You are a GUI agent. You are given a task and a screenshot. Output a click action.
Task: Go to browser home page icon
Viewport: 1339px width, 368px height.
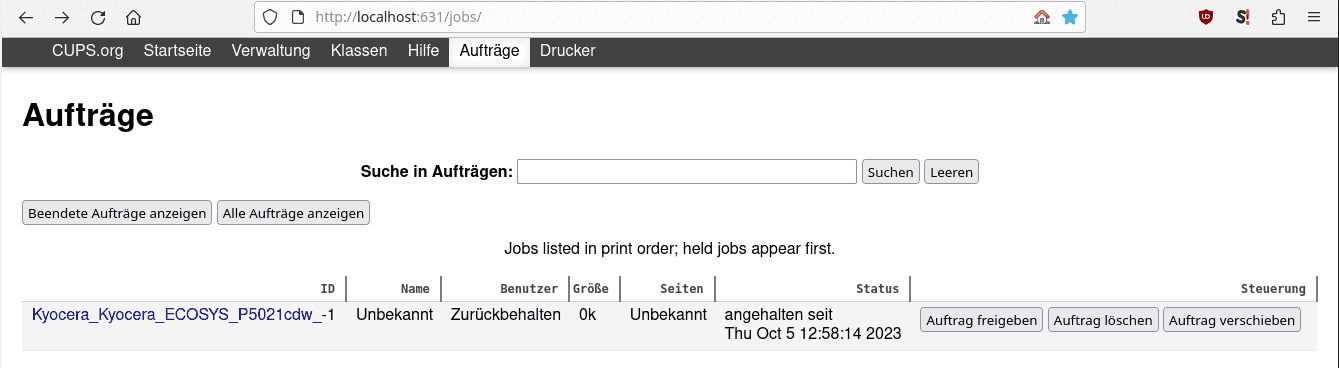tap(133, 17)
